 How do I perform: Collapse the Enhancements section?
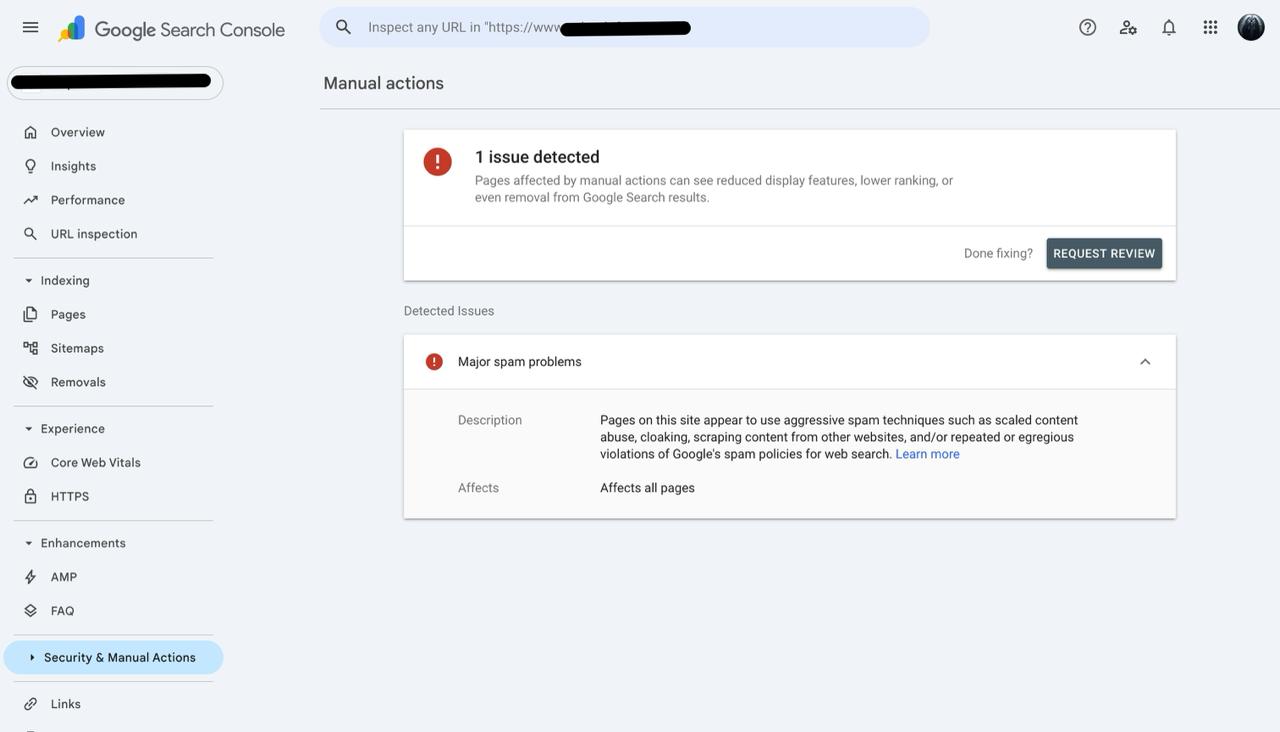[x=29, y=544]
